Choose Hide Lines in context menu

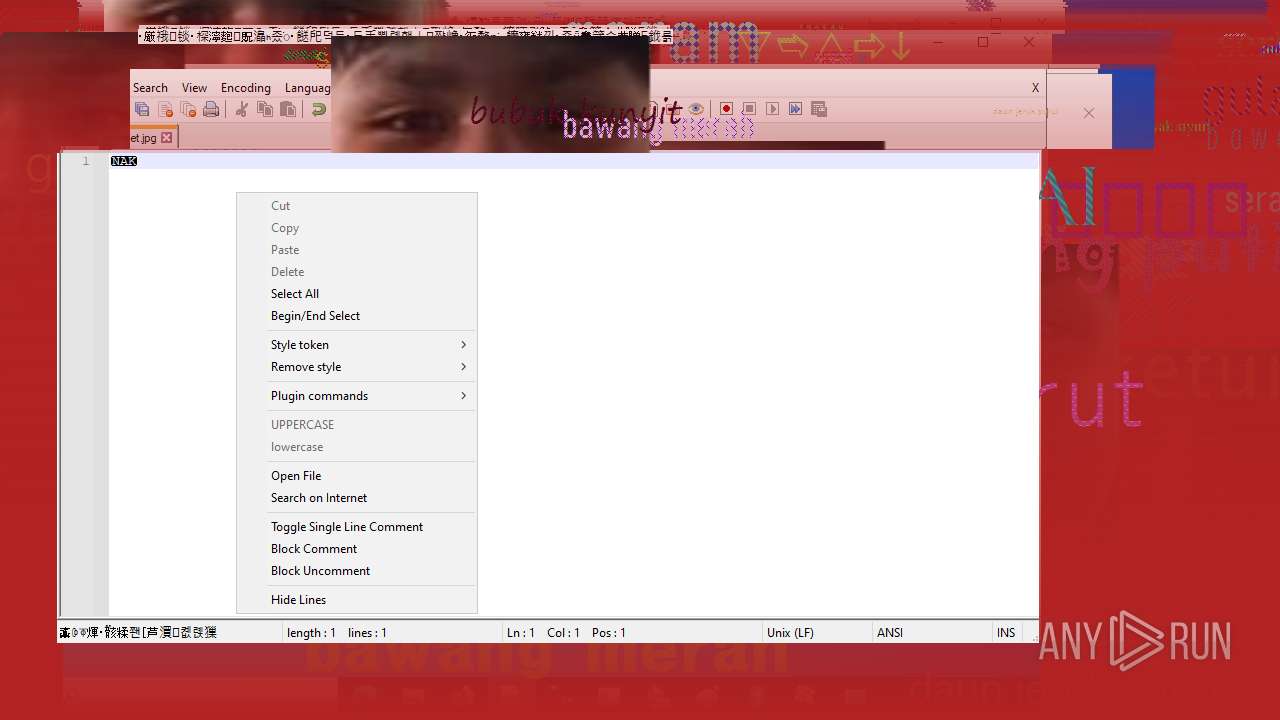tap(357, 600)
